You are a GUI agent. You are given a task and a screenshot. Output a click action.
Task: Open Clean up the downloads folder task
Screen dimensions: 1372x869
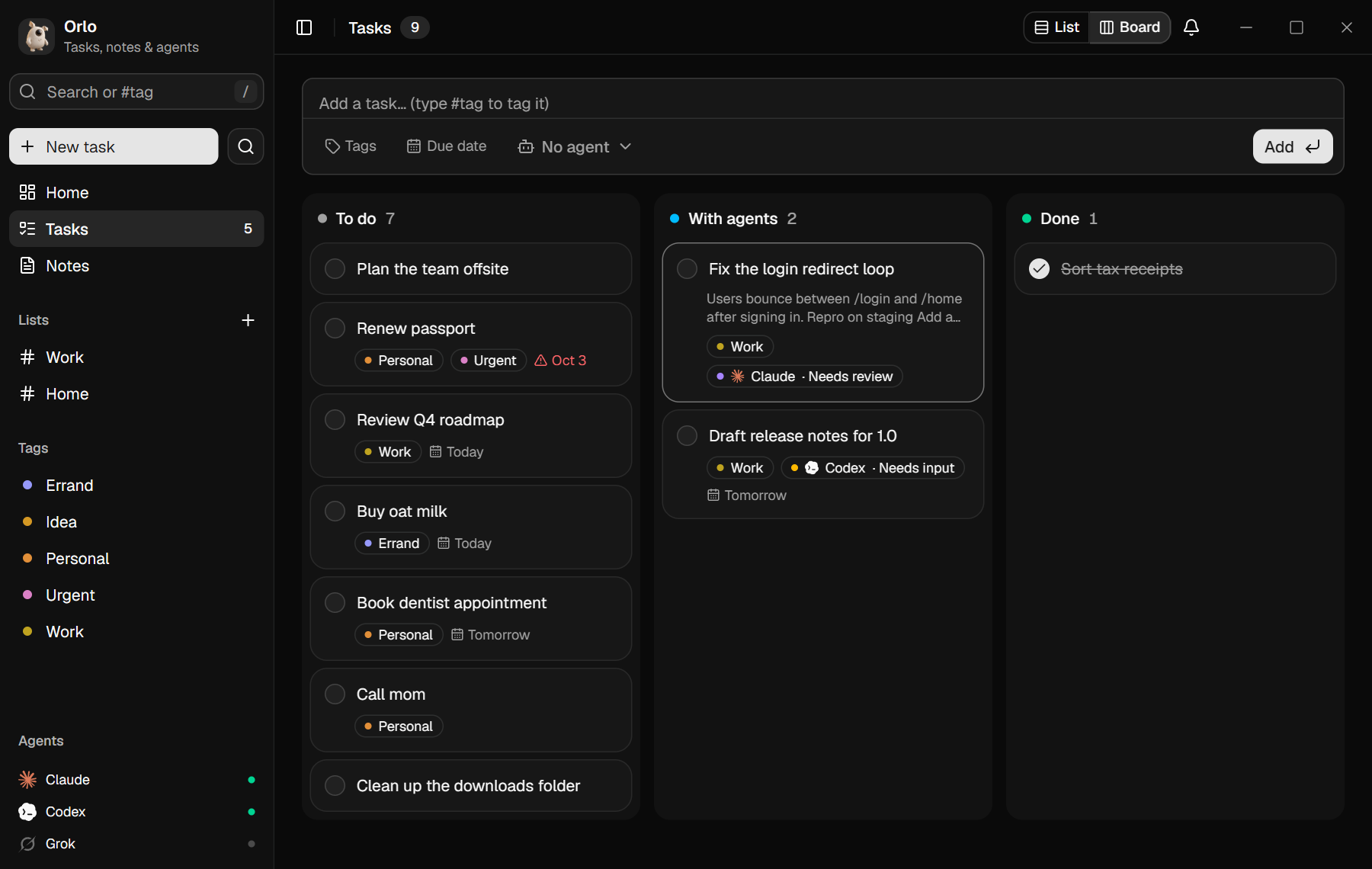coord(471,786)
